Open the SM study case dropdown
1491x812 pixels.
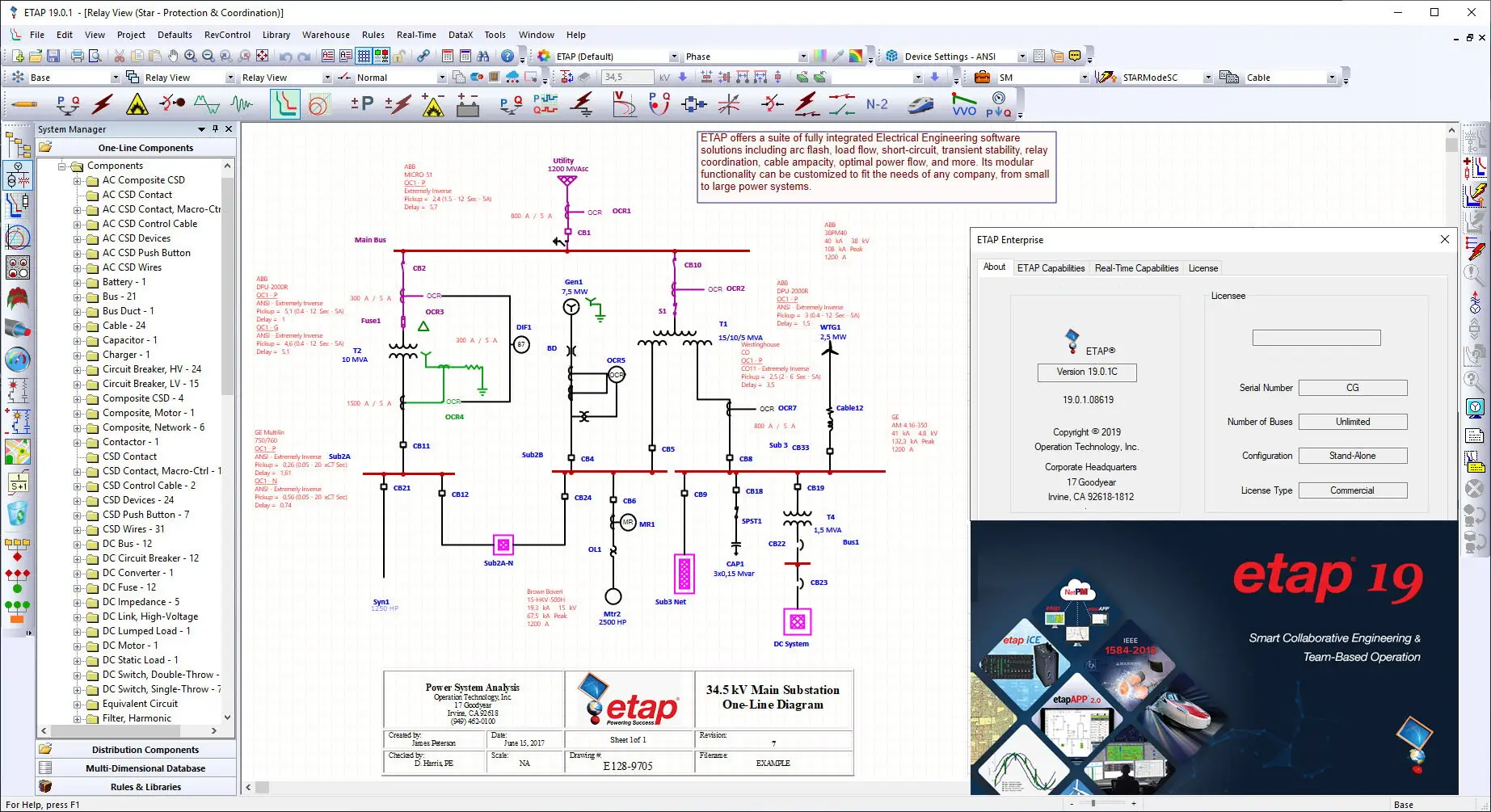point(1084,78)
